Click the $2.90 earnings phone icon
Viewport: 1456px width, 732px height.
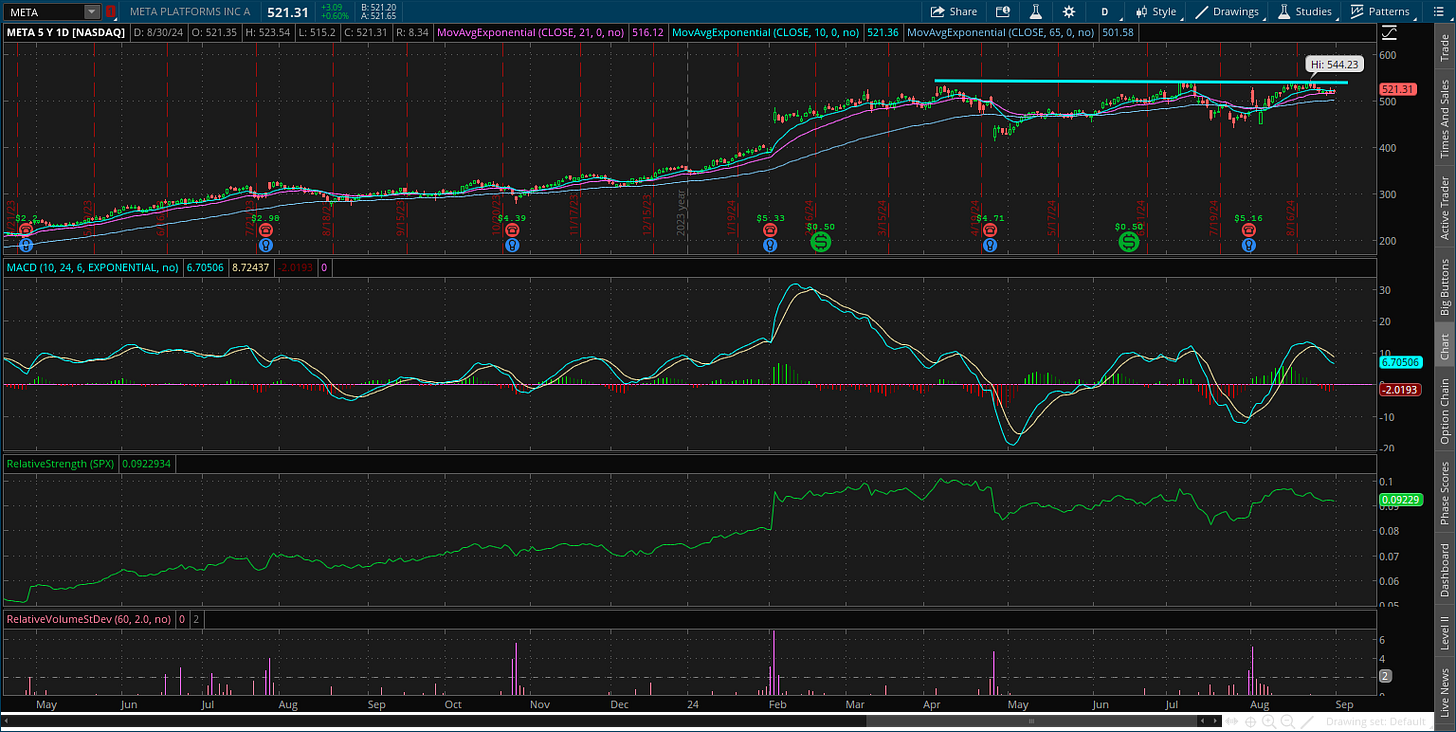pos(265,230)
